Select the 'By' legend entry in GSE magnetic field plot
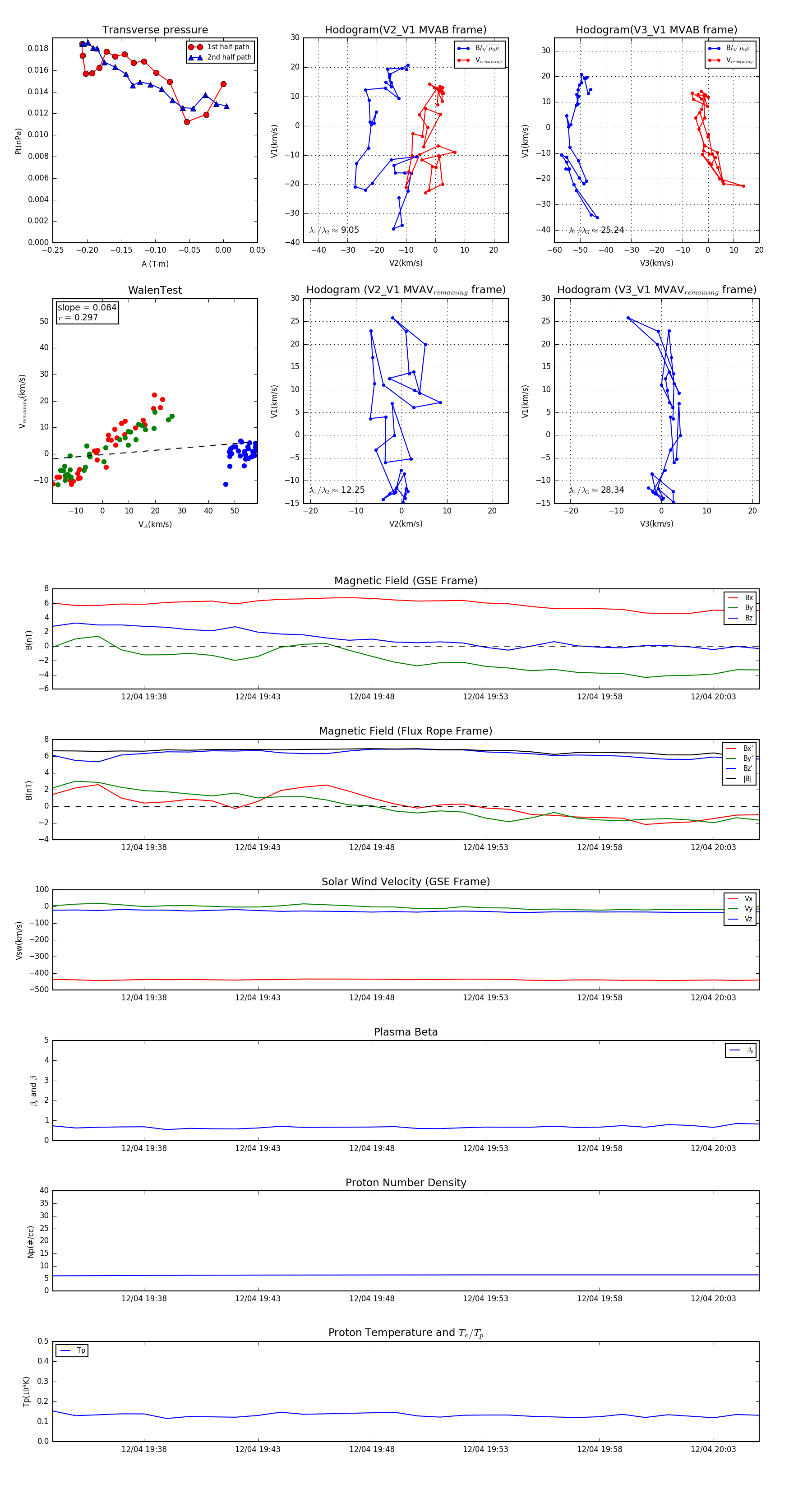 [x=740, y=607]
